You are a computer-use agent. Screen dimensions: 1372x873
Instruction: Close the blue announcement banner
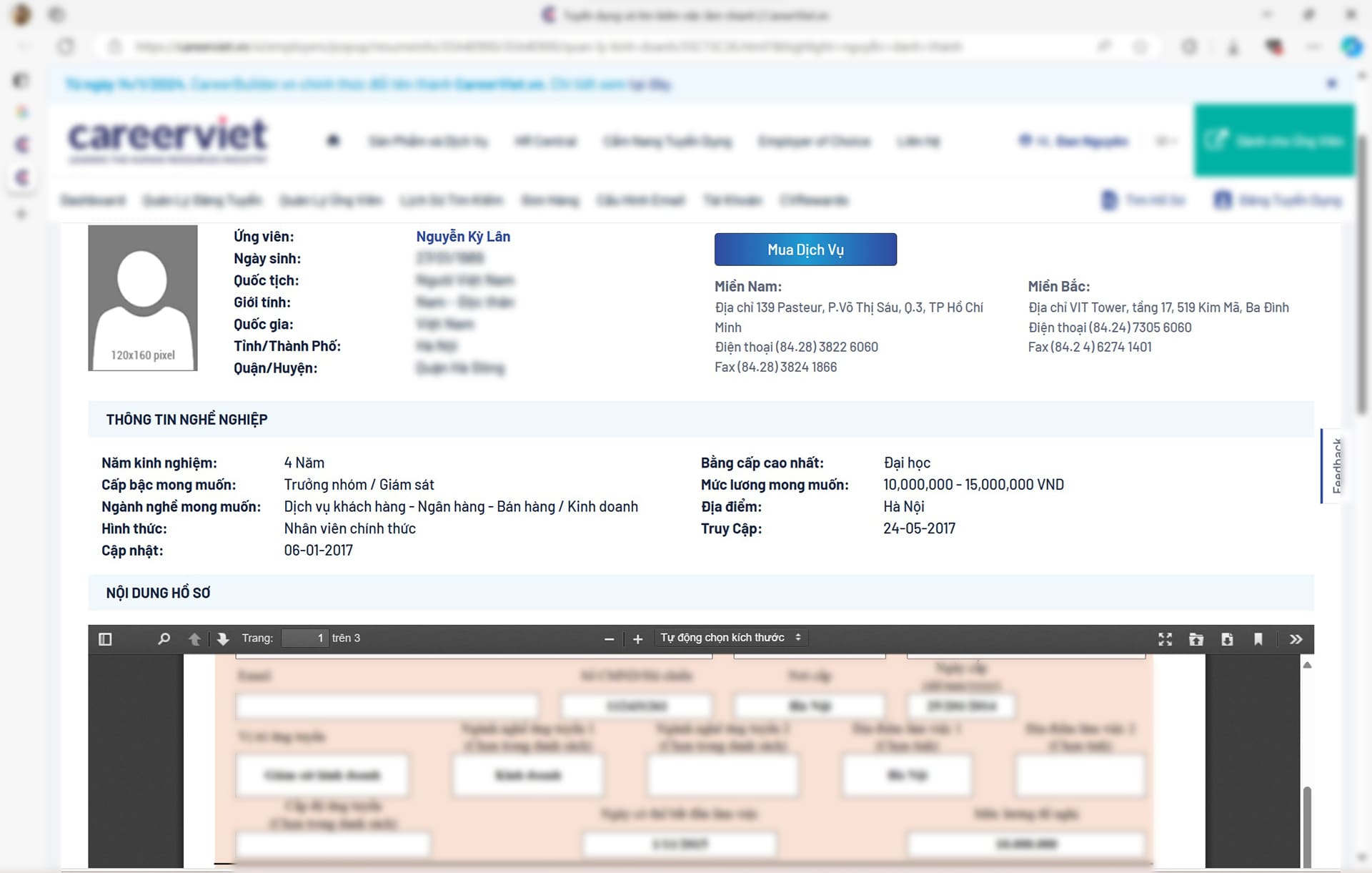[x=1331, y=84]
